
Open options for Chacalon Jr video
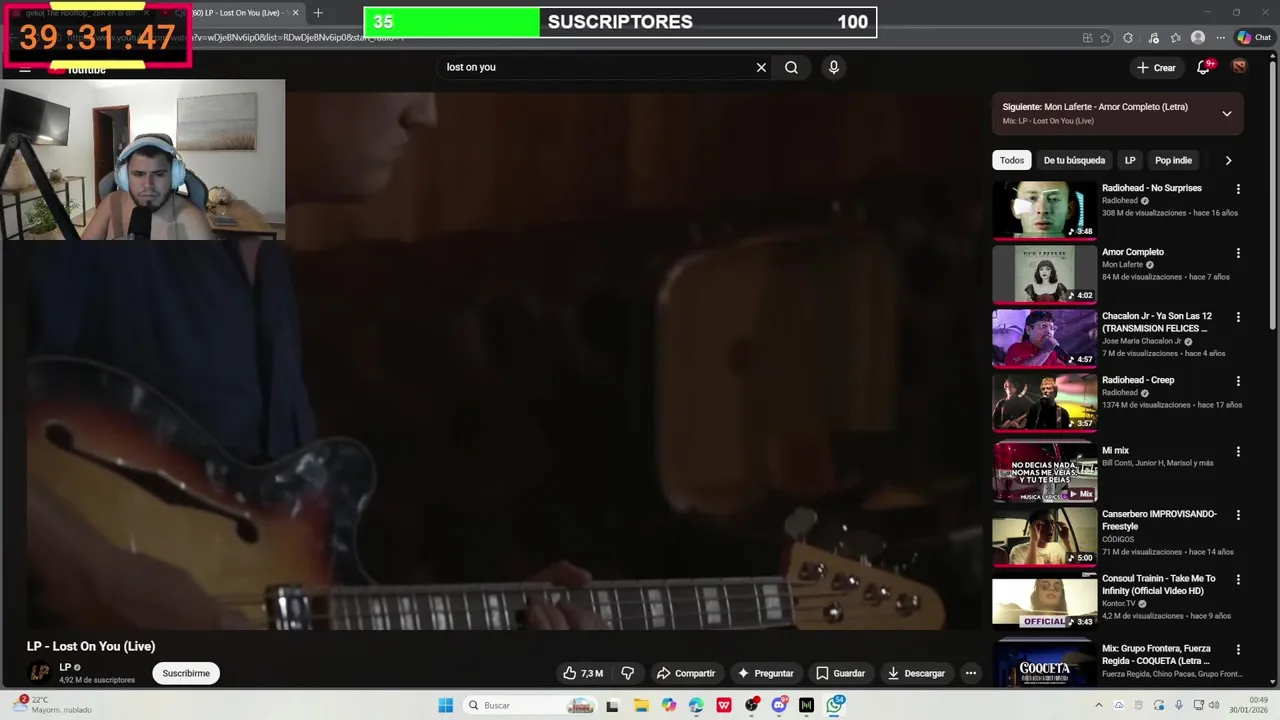1238,317
